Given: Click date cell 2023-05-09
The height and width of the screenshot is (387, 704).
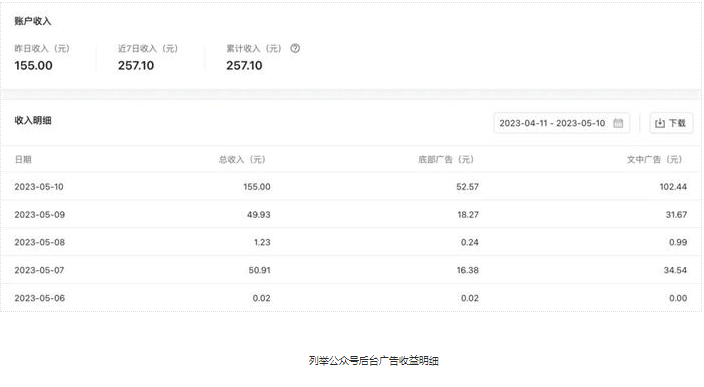Looking at the screenshot, I should pyautogui.click(x=40, y=215).
